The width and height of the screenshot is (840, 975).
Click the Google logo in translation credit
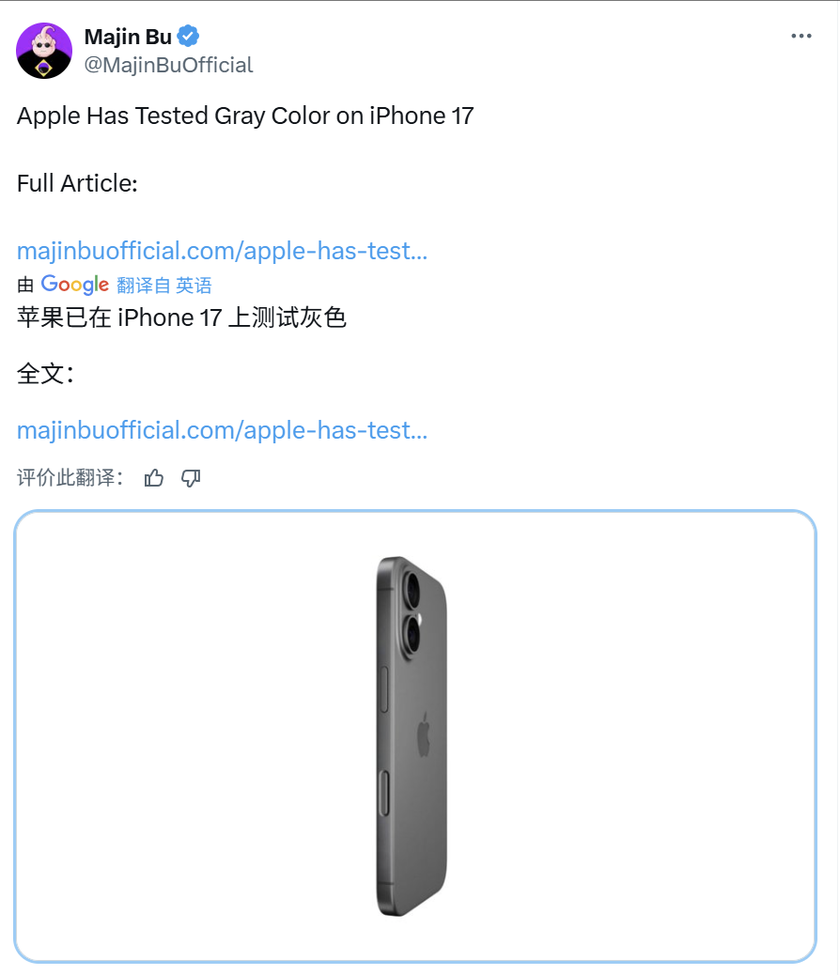75,284
